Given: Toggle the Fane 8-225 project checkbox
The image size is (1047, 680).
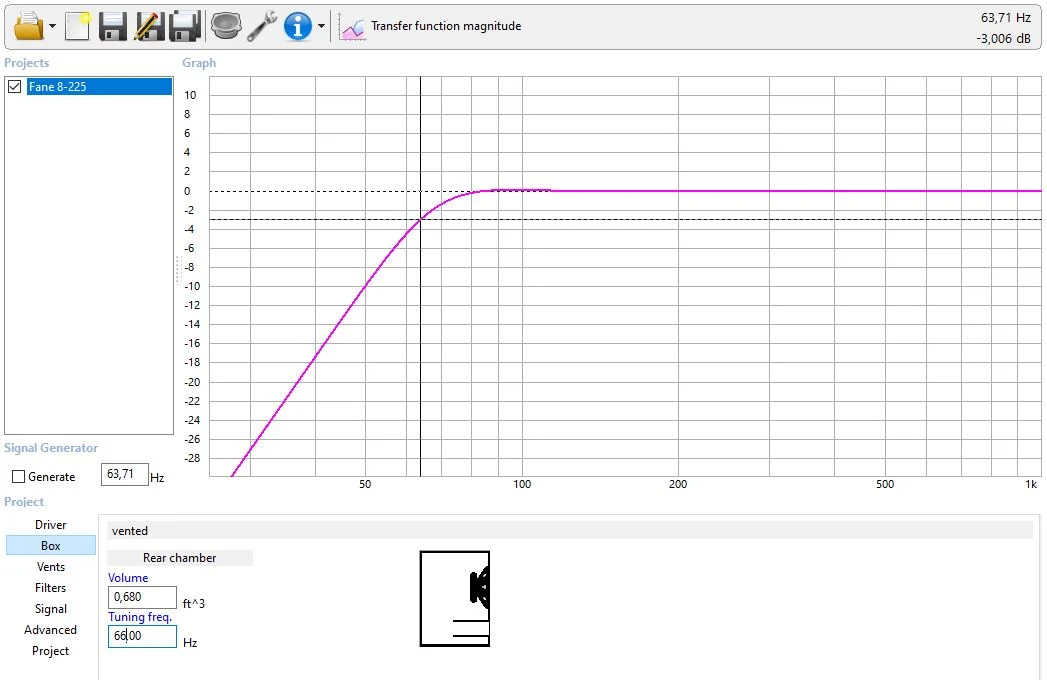Looking at the screenshot, I should pos(14,86).
